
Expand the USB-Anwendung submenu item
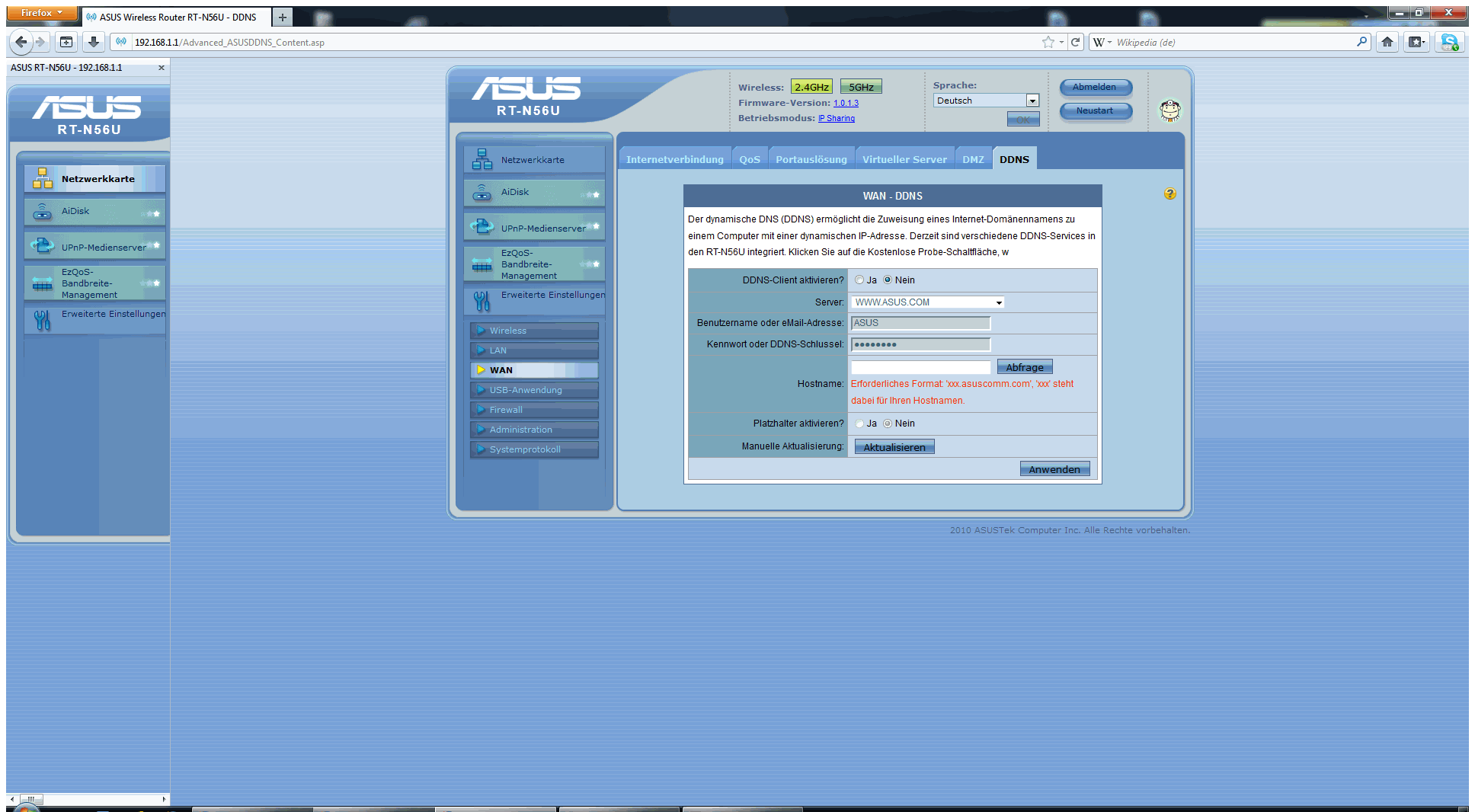pos(534,390)
